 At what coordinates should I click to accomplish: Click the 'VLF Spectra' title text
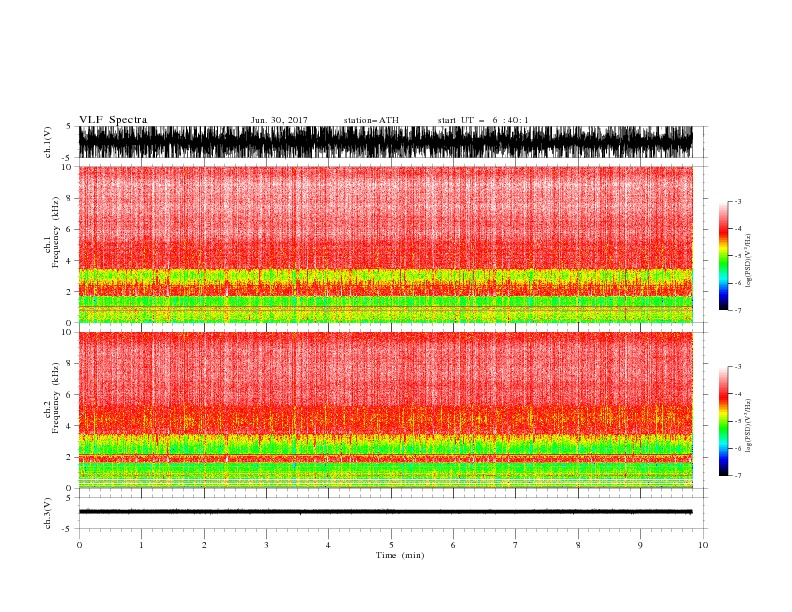[113, 120]
